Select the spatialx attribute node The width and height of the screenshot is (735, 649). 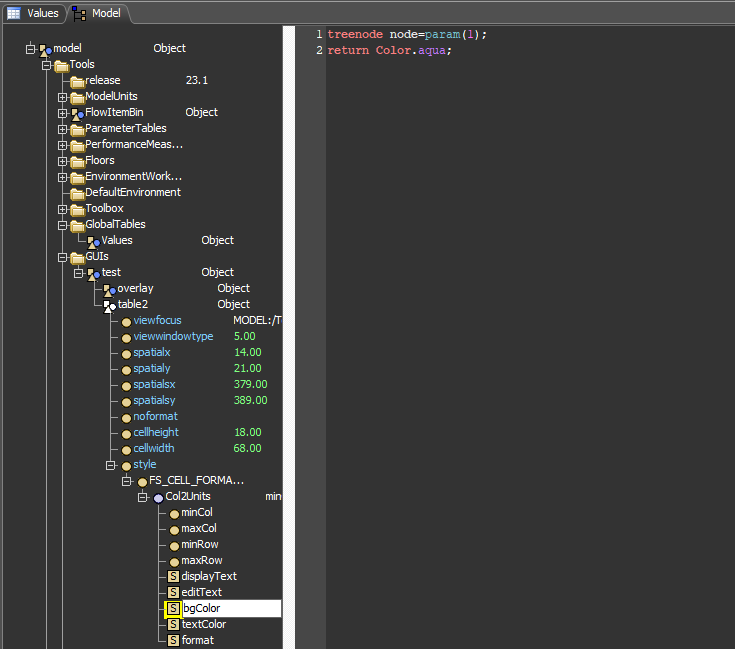tap(152, 353)
